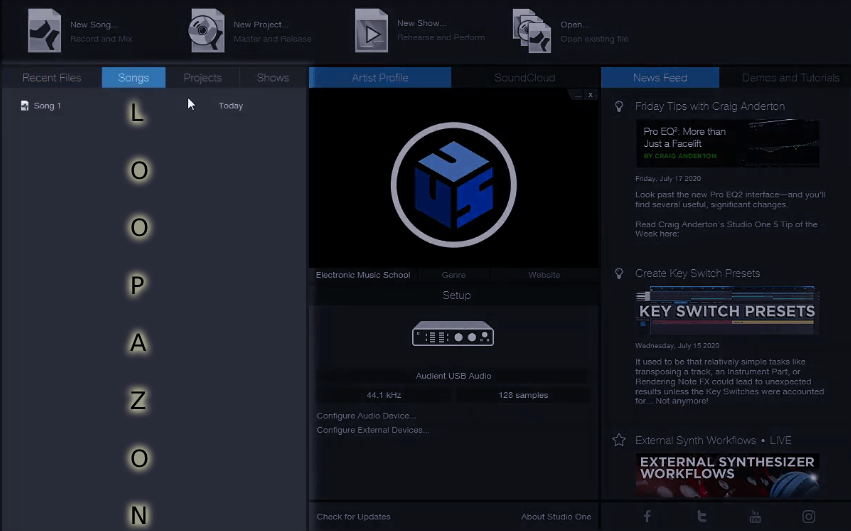Click the Friday, July 17 2020 date

(x=668, y=179)
